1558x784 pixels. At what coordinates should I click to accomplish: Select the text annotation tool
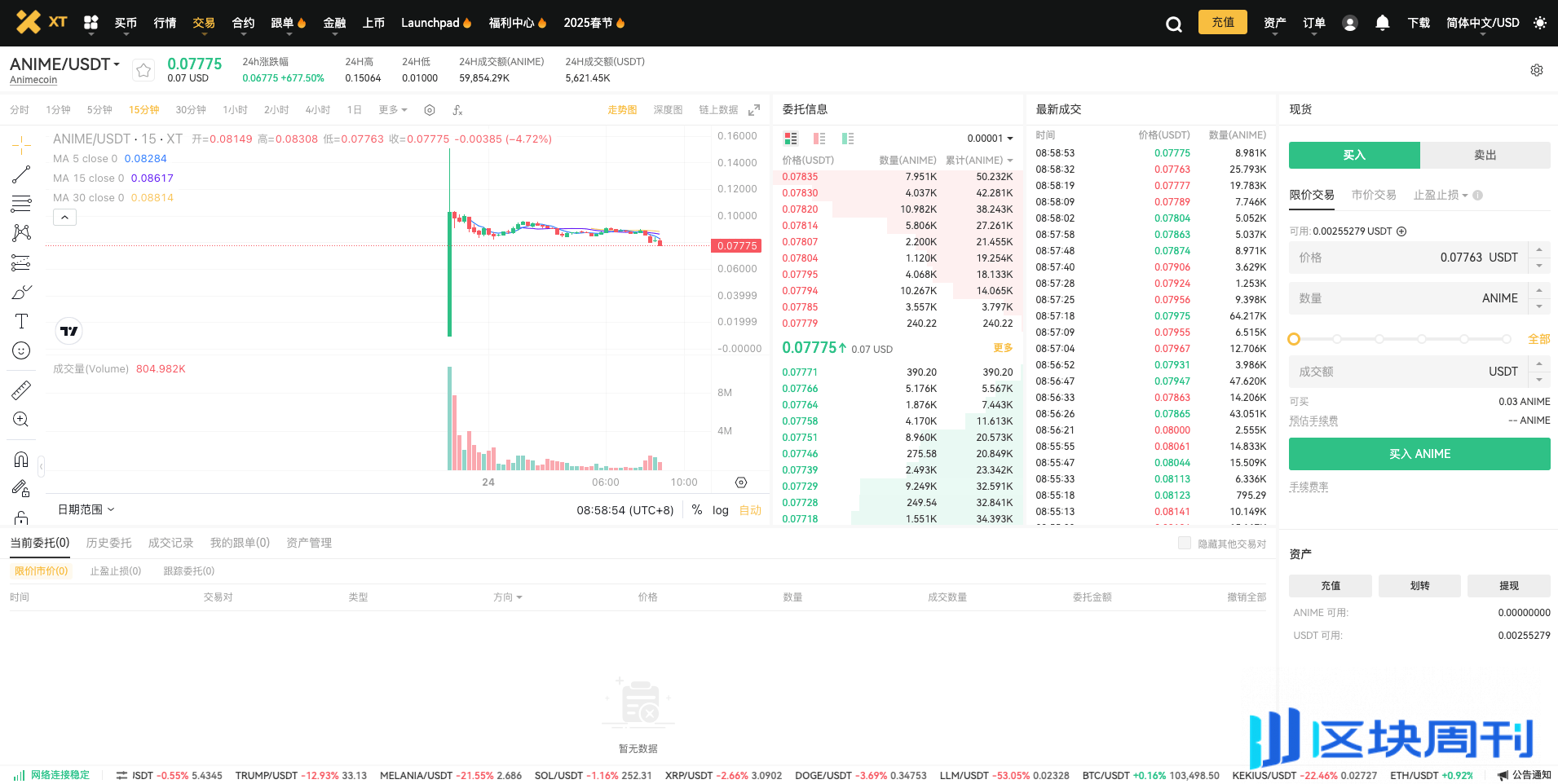21,321
